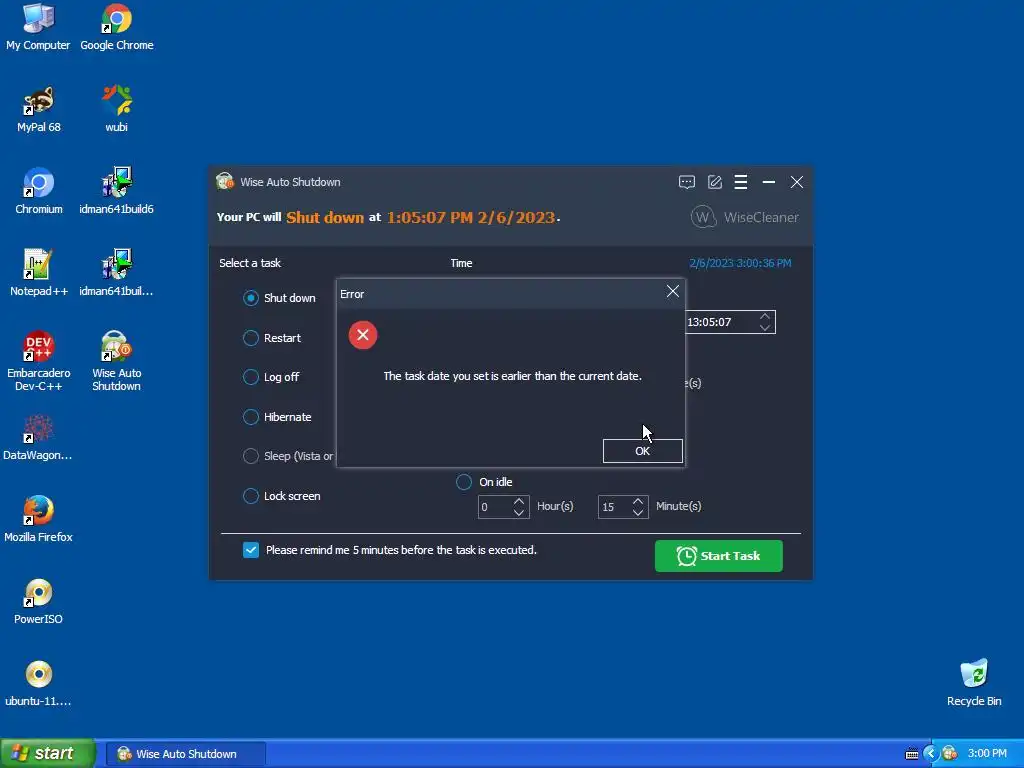
Task: Open hamburger menu in Wise Auto Shutdown
Action: (741, 182)
